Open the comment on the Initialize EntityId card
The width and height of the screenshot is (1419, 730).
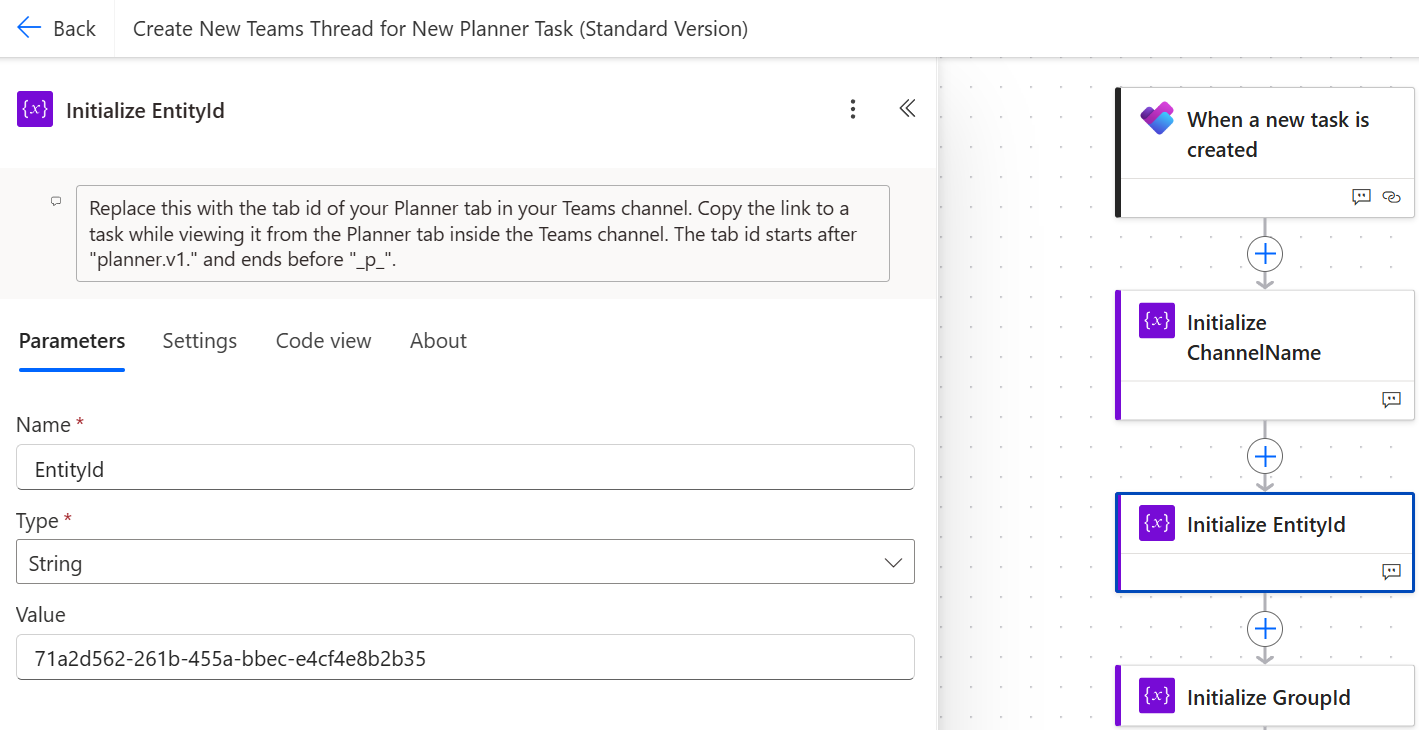(1391, 572)
